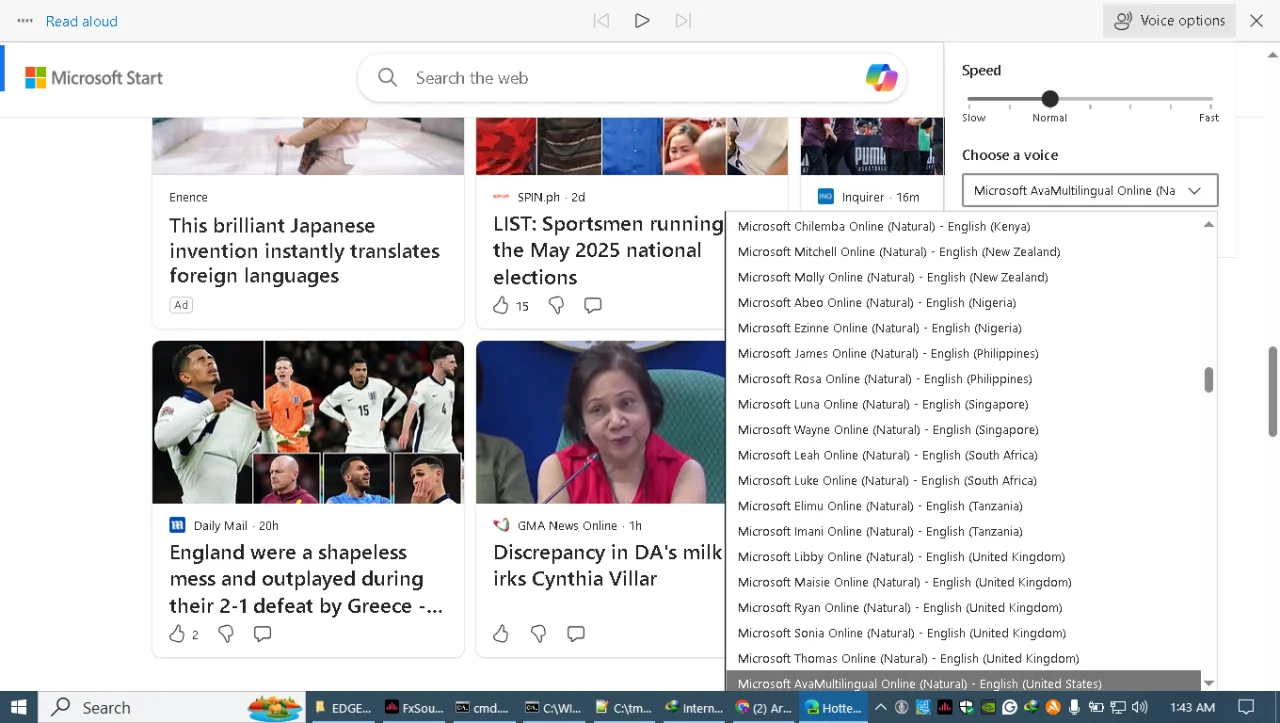The height and width of the screenshot is (723, 1280).
Task: Open the Chrome taskbar window
Action: tap(763, 707)
